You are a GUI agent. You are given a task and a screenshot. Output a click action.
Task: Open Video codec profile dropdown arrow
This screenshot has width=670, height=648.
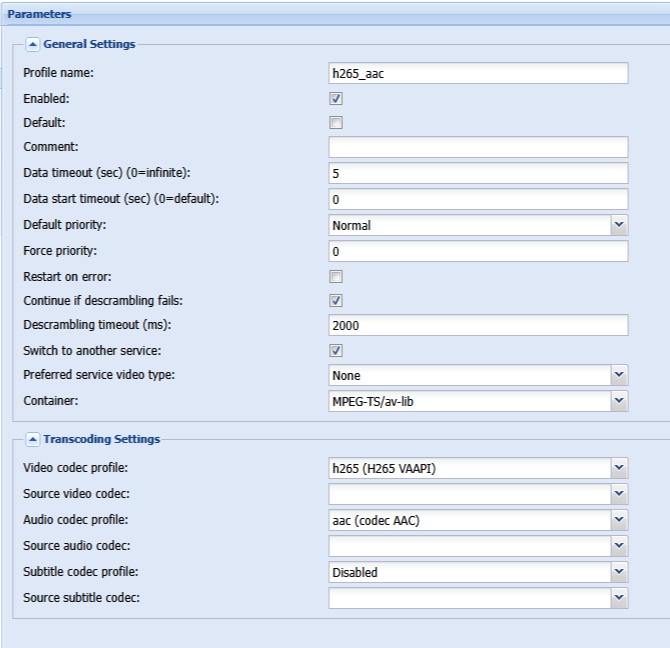619,468
